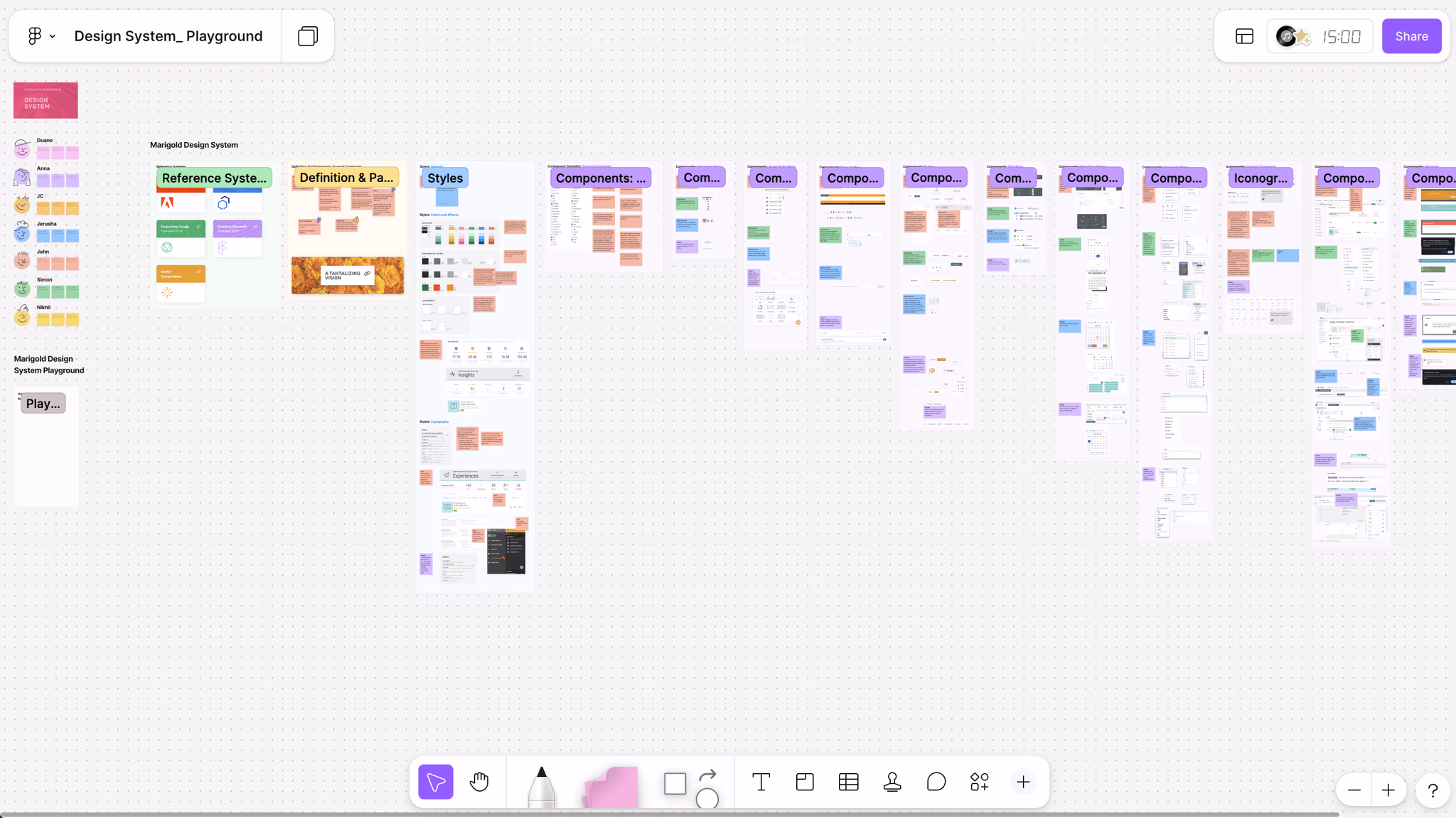Zoom in with plus button

click(1388, 790)
